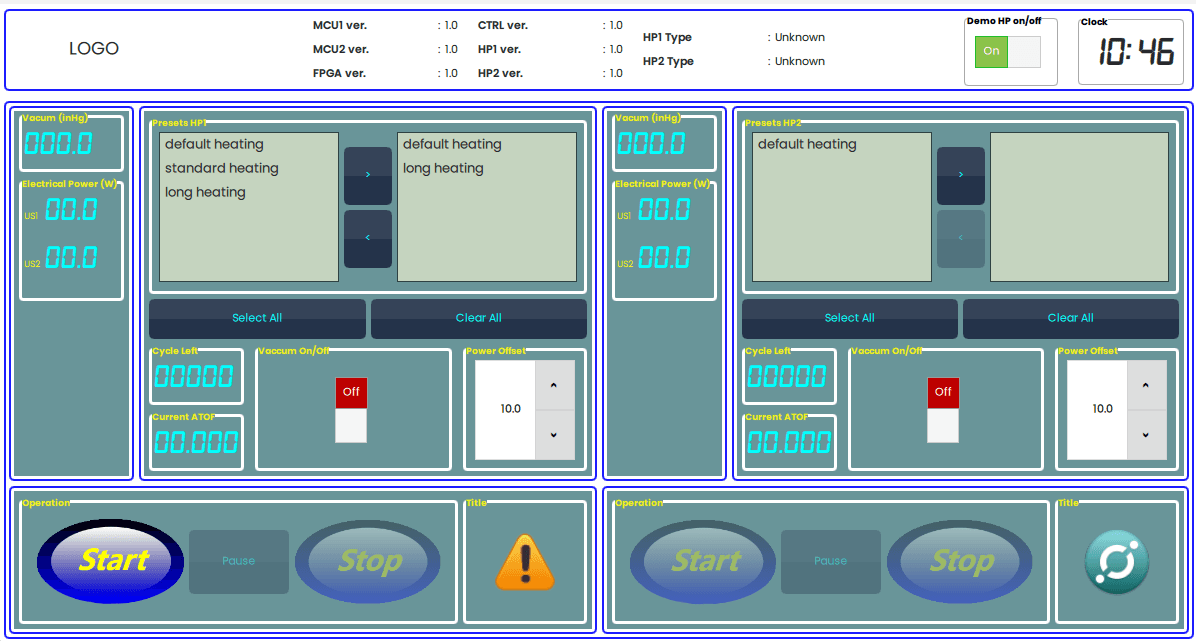Toggle HP2 Vaccum On/Off switch
The width and height of the screenshot is (1196, 641).
coord(943,410)
